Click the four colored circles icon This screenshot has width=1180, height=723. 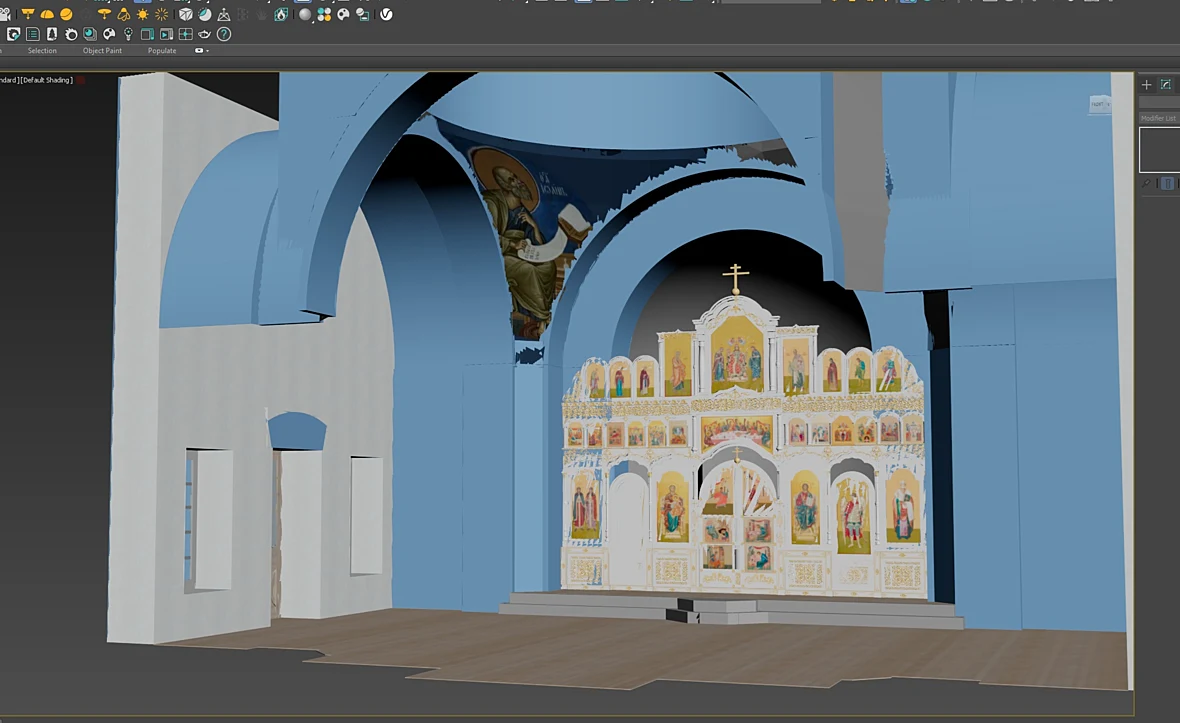[x=324, y=14]
